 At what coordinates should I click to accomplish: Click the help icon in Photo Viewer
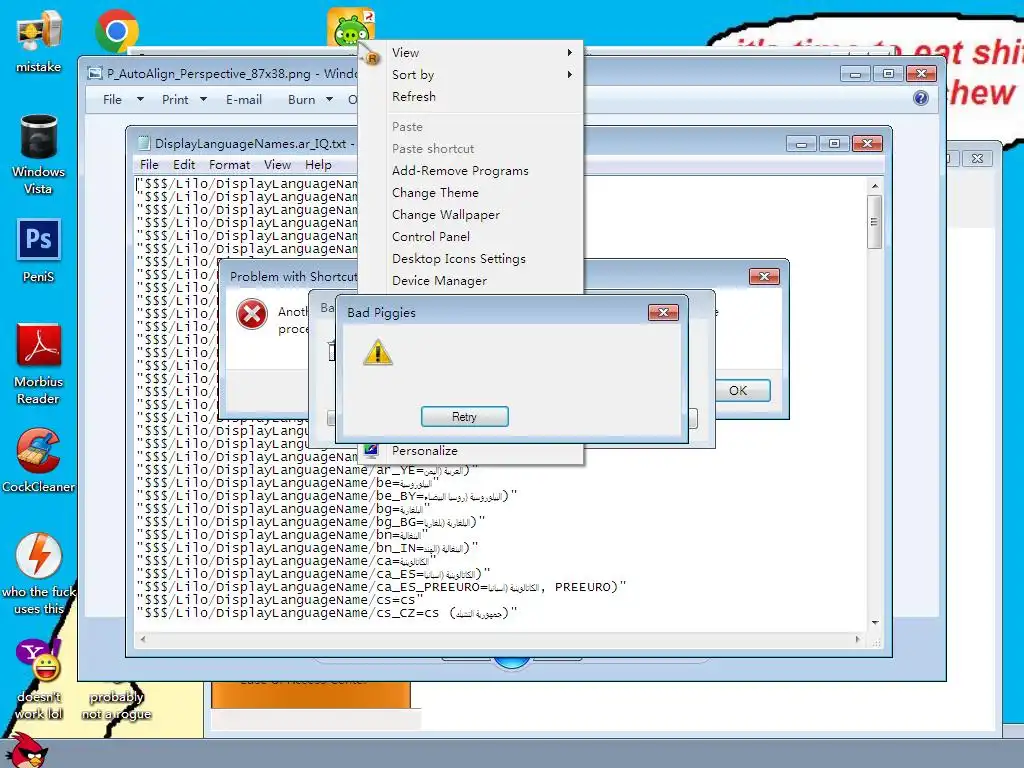921,99
